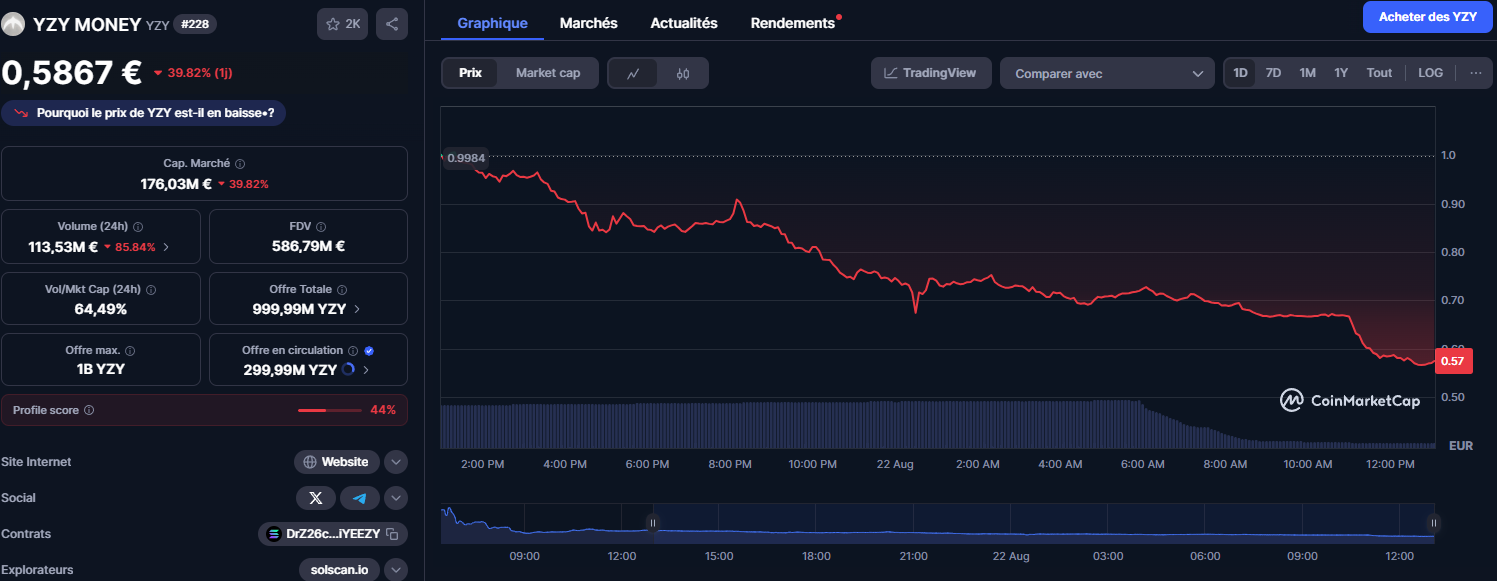Open the Rendements tab
Viewport: 1497px width, 581px height.
(793, 23)
